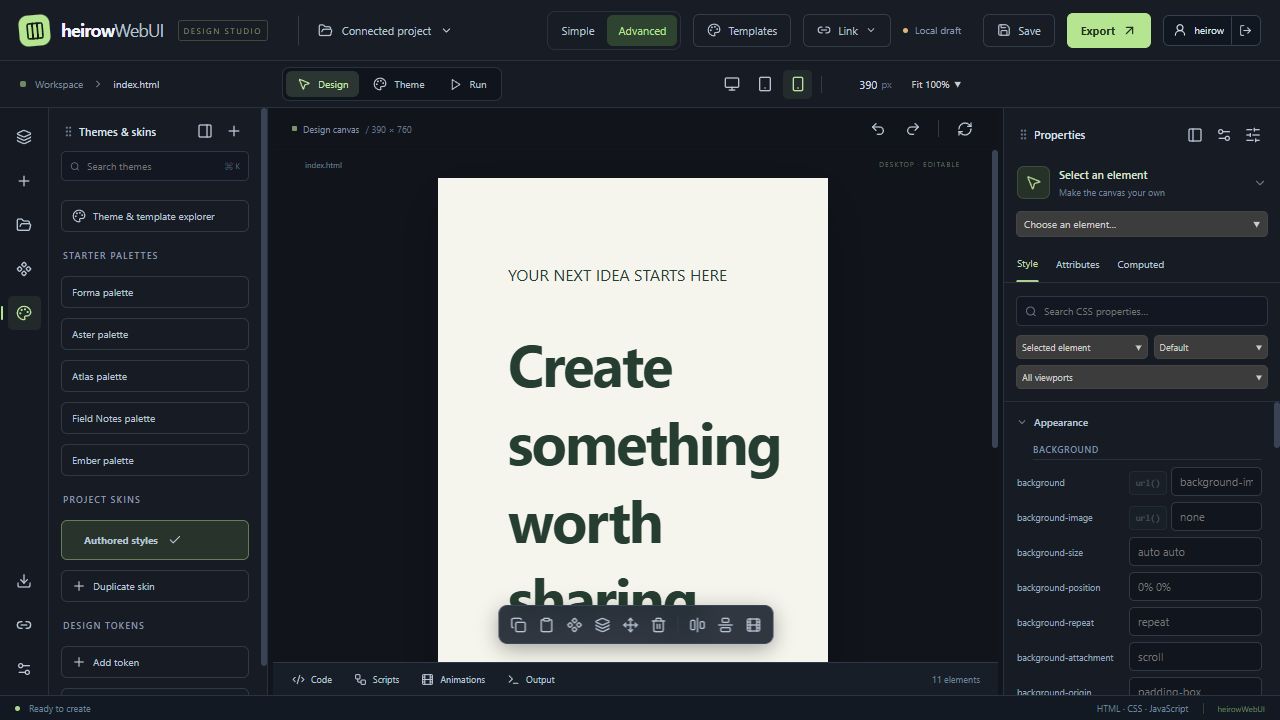Copy element using floating toolbar icon
This screenshot has width=1280, height=720.
[518, 625]
